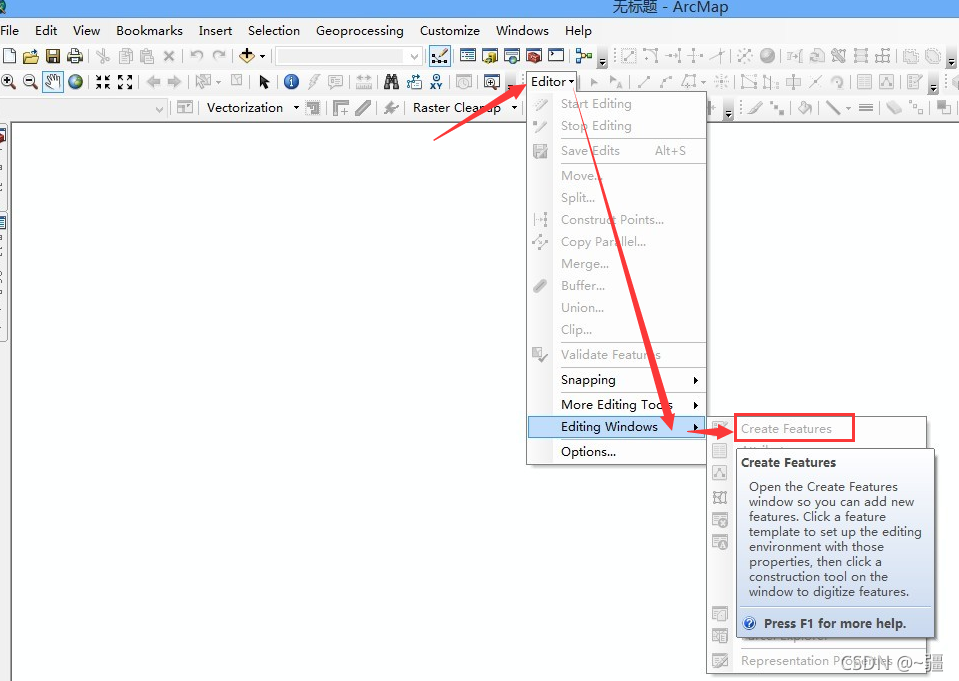Click the Merge... menu entry
Viewport: 959px width, 681px height.
(616, 264)
